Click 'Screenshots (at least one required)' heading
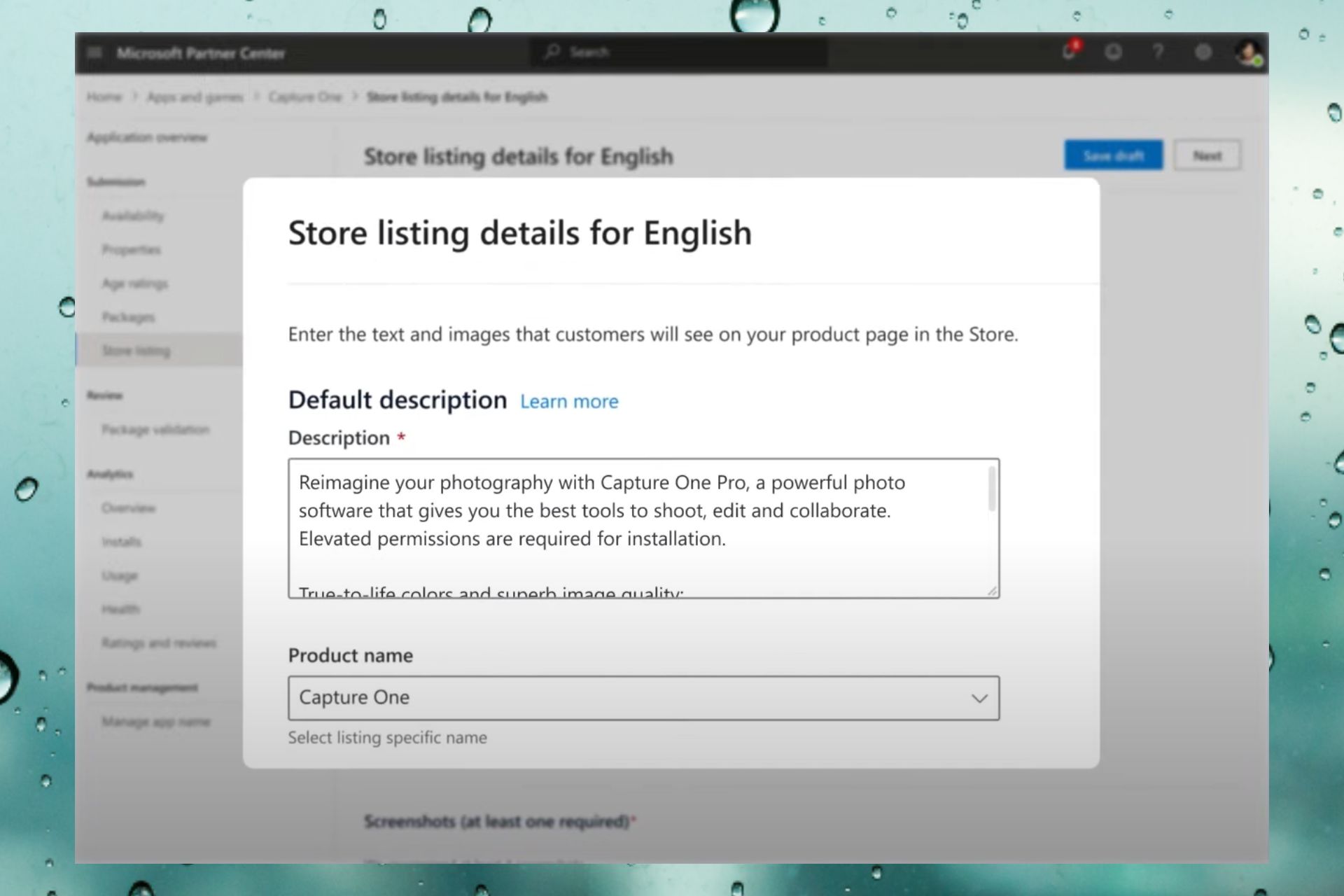The image size is (1344, 896). 500,821
